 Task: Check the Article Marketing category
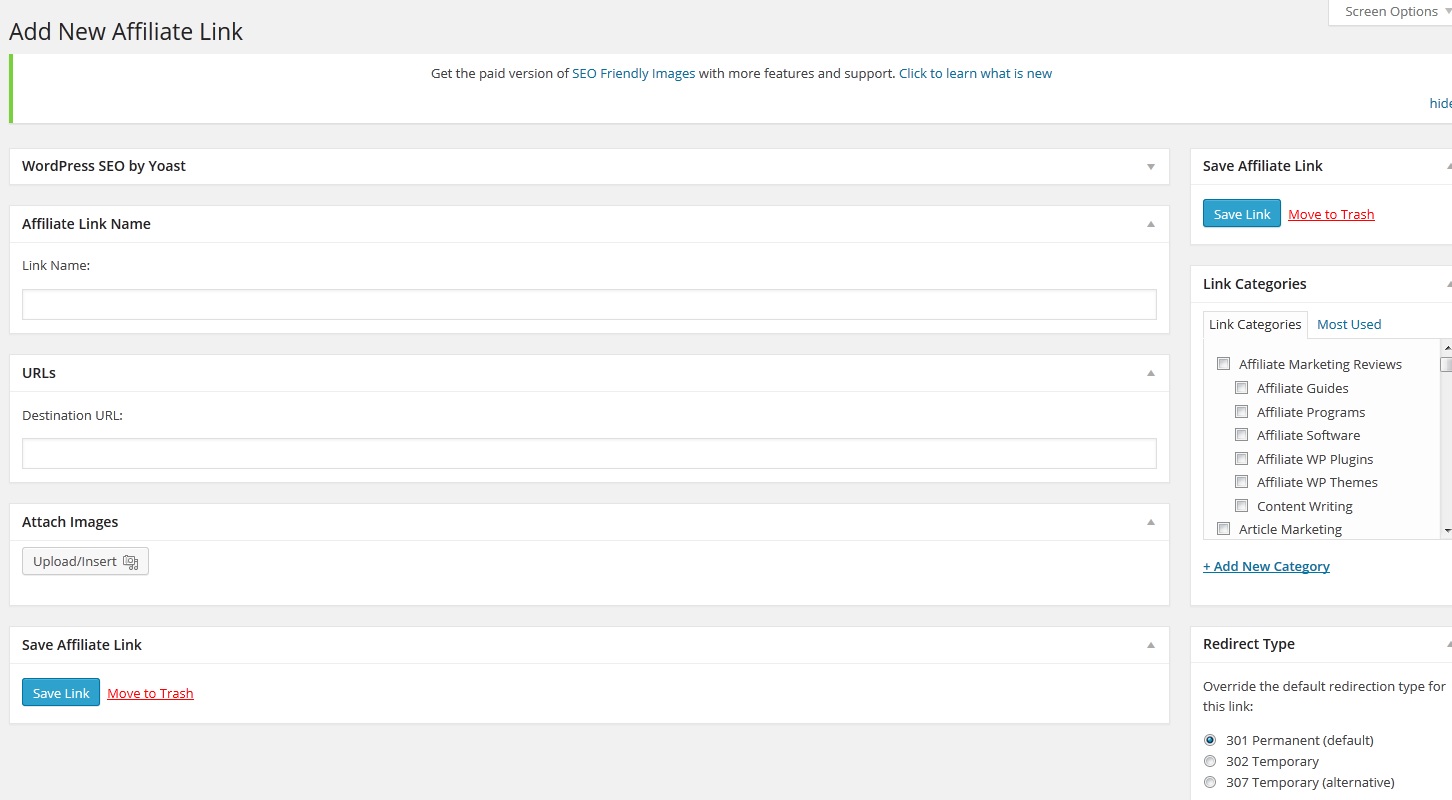[1223, 529]
